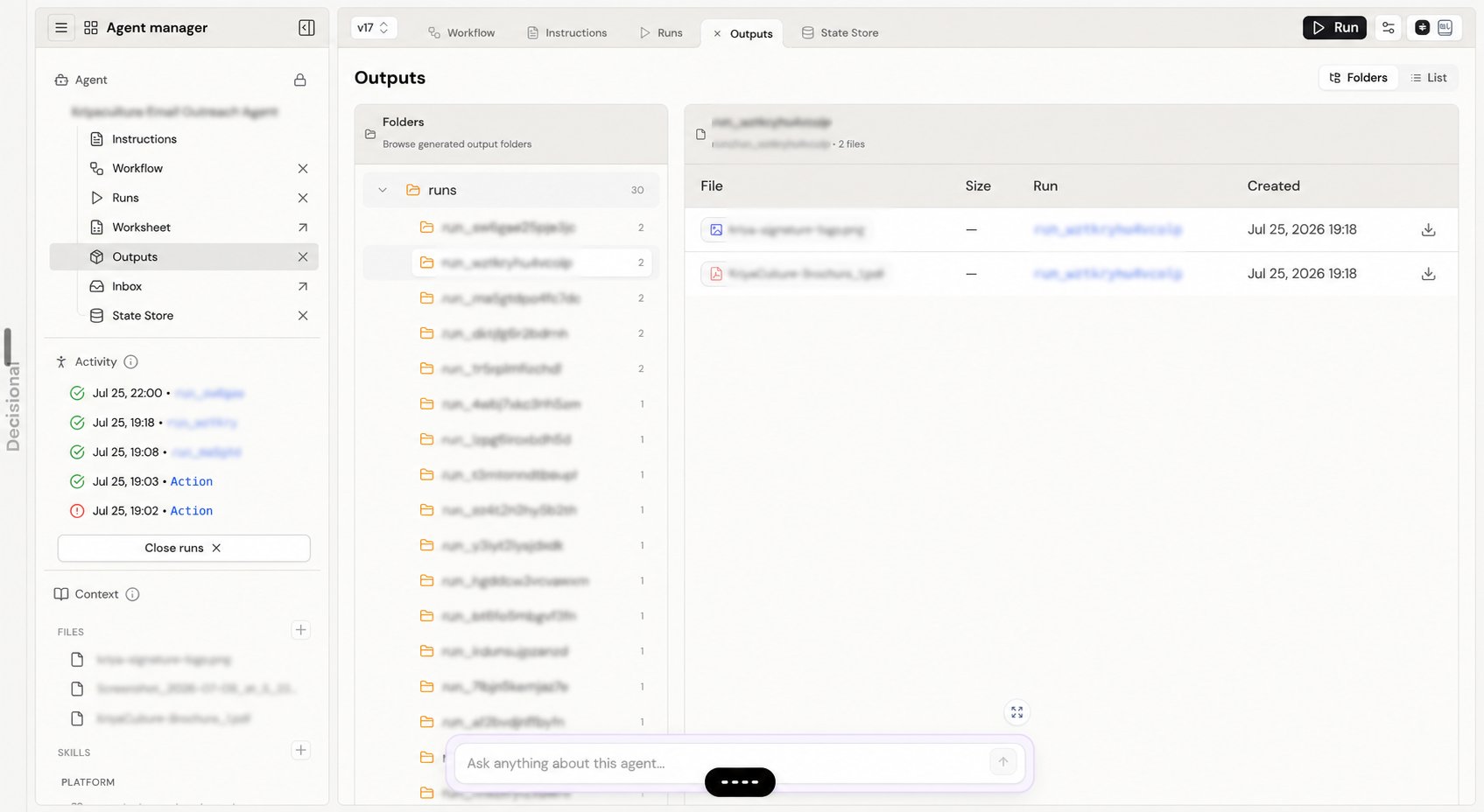This screenshot has width=1484, height=812.
Task: Click the Decisional side tab
Action: click(x=12, y=407)
